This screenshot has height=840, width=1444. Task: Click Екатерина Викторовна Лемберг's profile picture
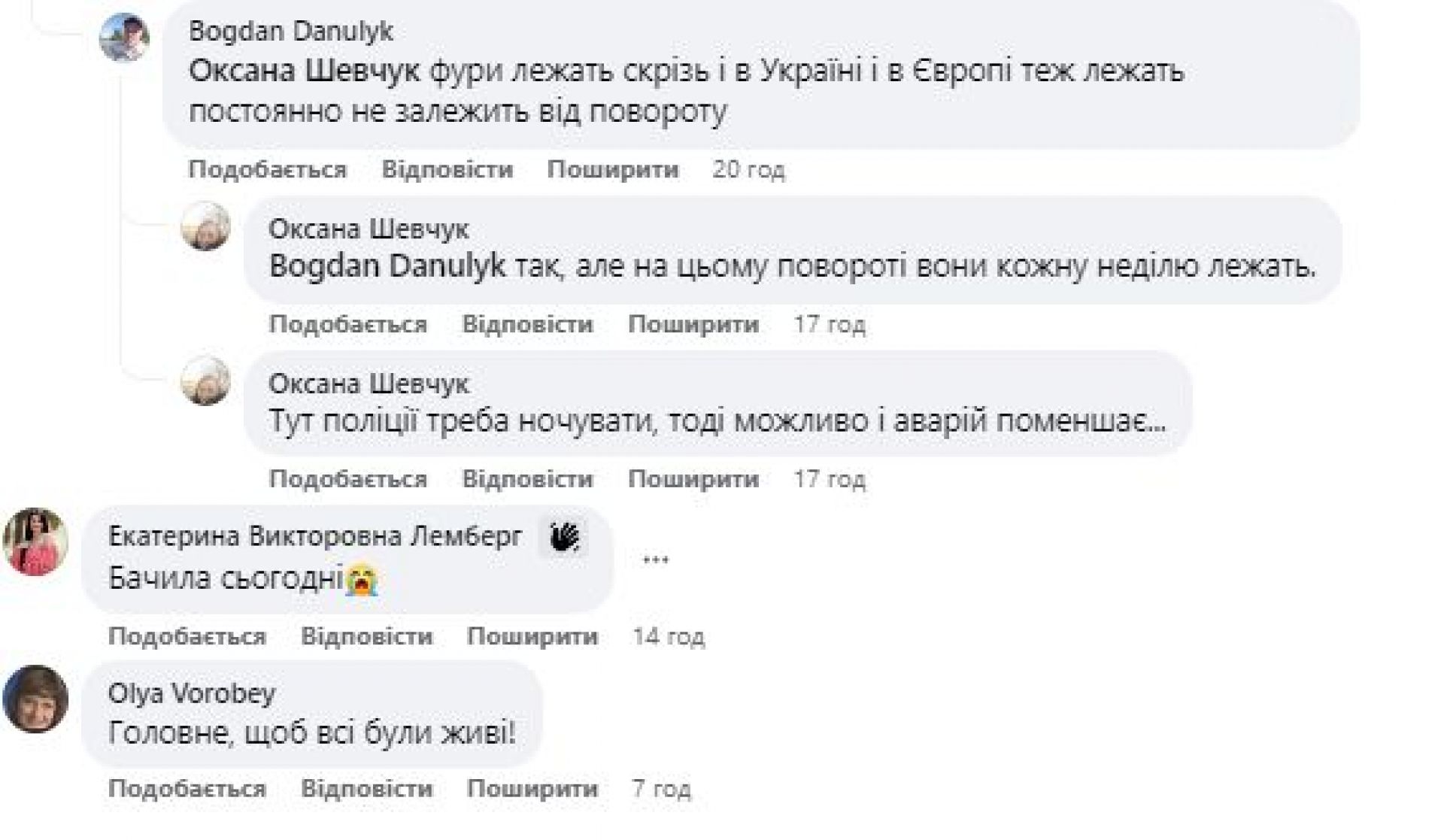36,542
